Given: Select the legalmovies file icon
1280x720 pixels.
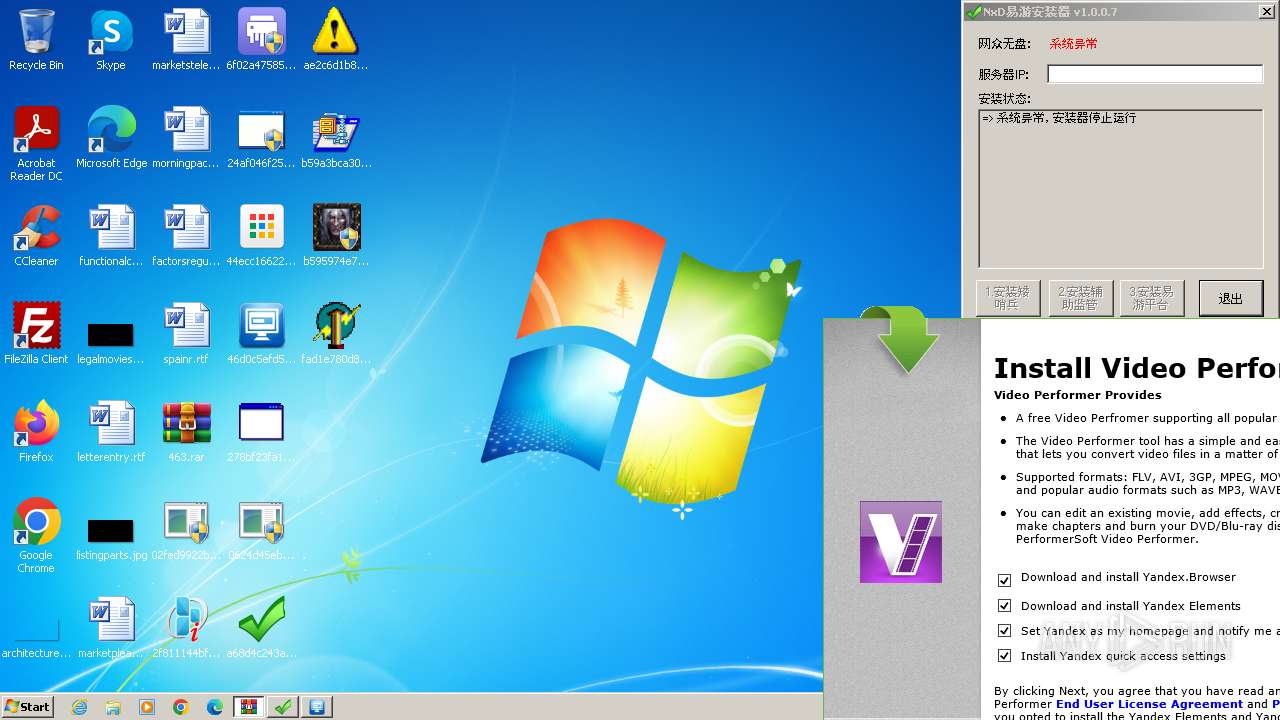Looking at the screenshot, I should tap(111, 342).
